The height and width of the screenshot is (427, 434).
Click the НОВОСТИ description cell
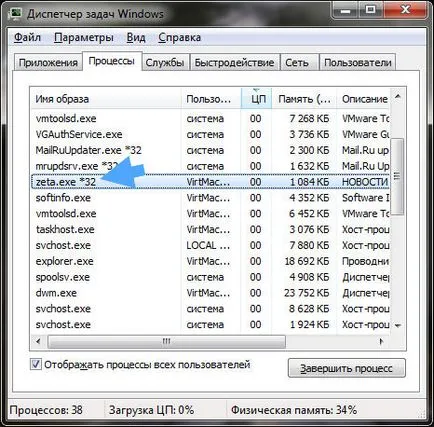click(365, 182)
